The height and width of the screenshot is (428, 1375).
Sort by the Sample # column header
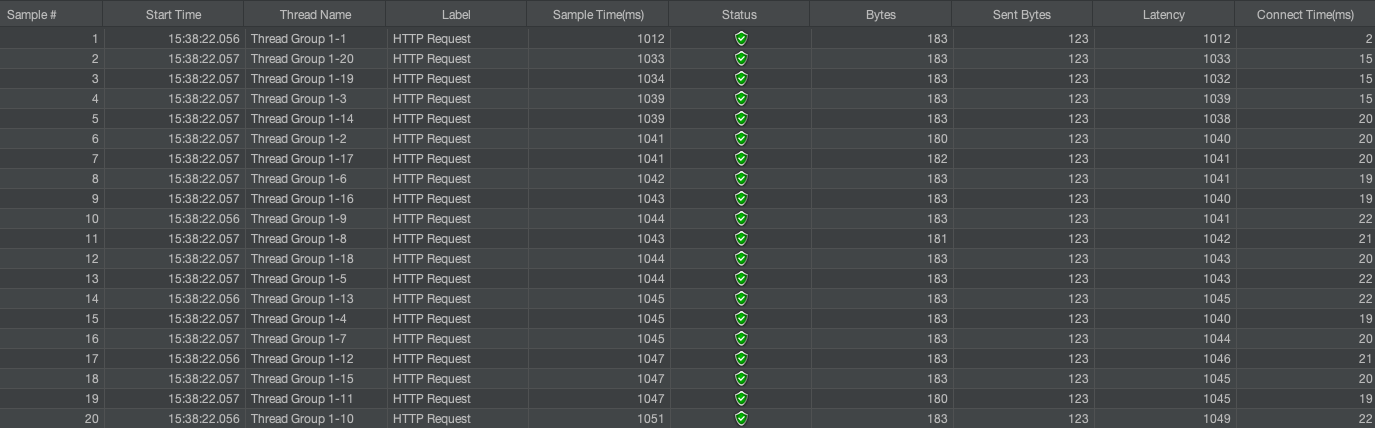click(51, 14)
